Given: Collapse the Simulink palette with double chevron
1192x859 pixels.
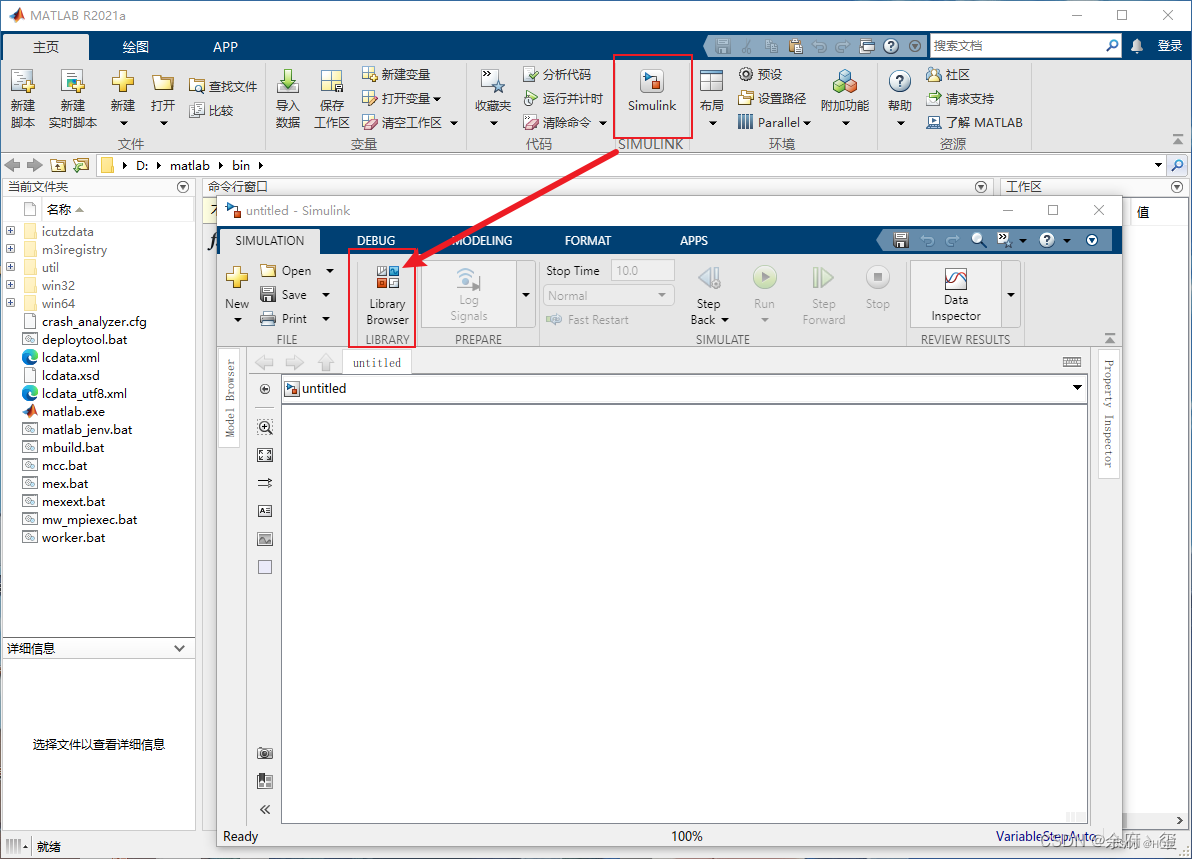Looking at the screenshot, I should pos(265,810).
